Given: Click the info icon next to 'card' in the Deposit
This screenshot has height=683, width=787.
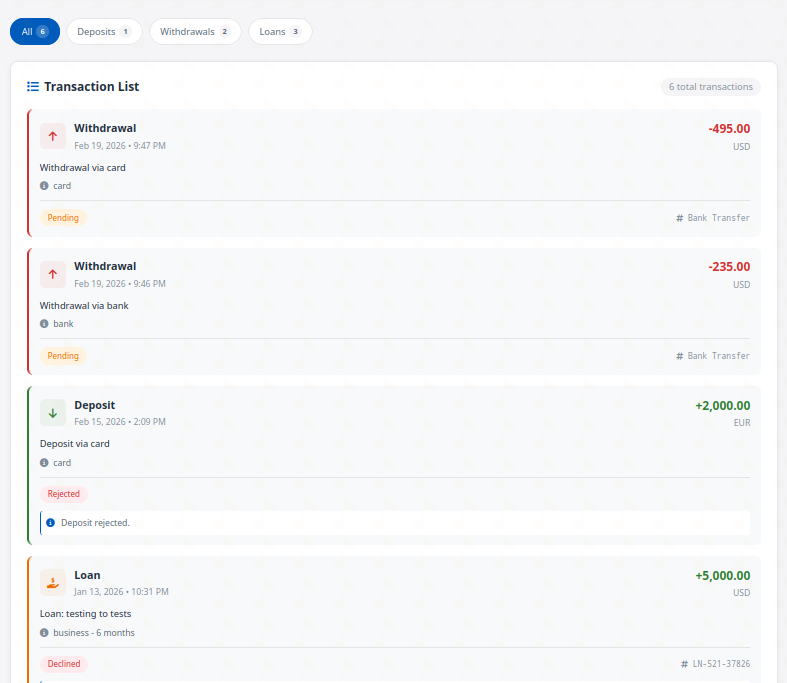Looking at the screenshot, I should pyautogui.click(x=44, y=463).
